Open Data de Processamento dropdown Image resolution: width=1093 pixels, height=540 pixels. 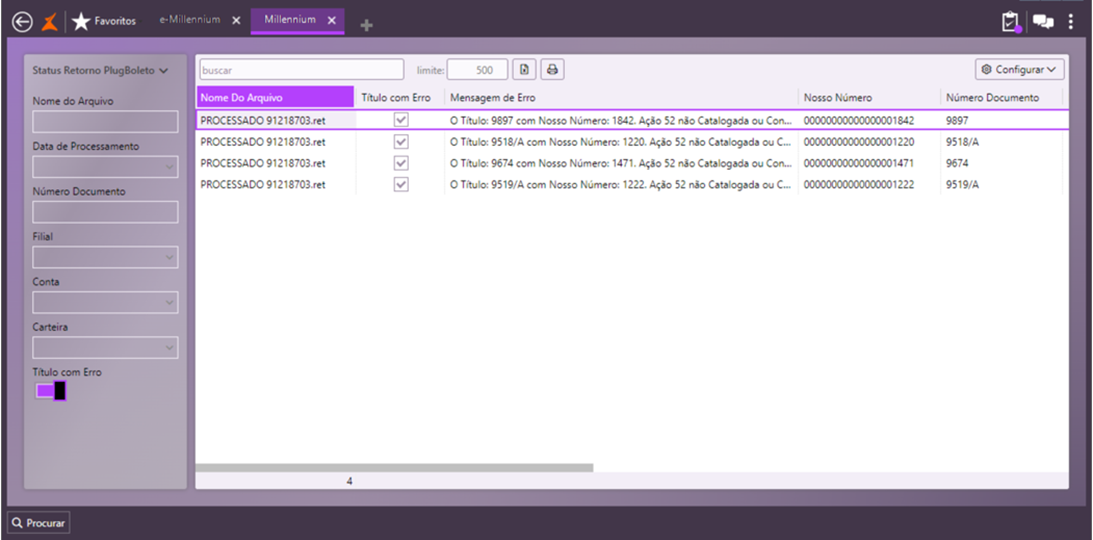105,167
